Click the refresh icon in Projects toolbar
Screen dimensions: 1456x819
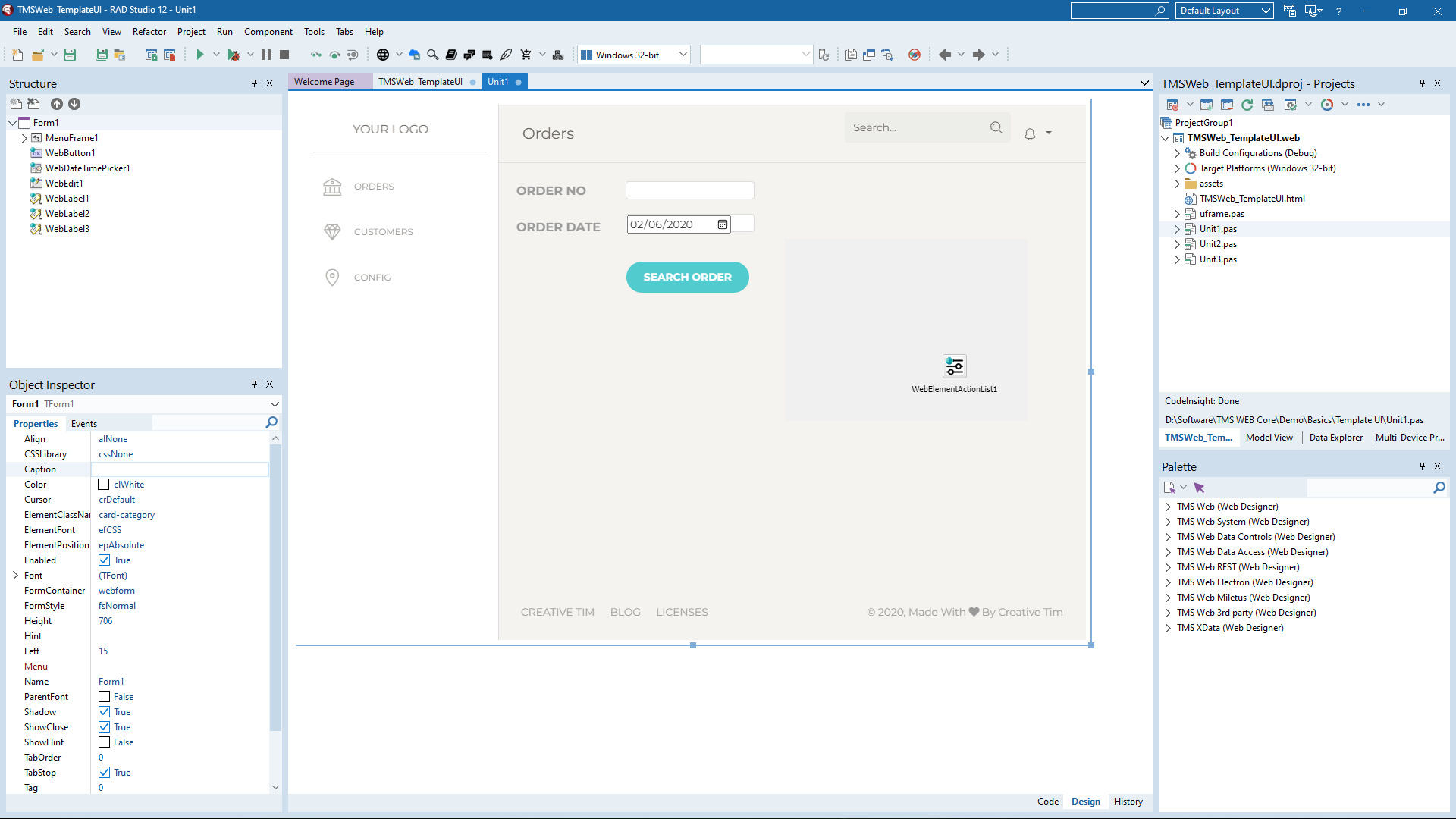click(1247, 105)
